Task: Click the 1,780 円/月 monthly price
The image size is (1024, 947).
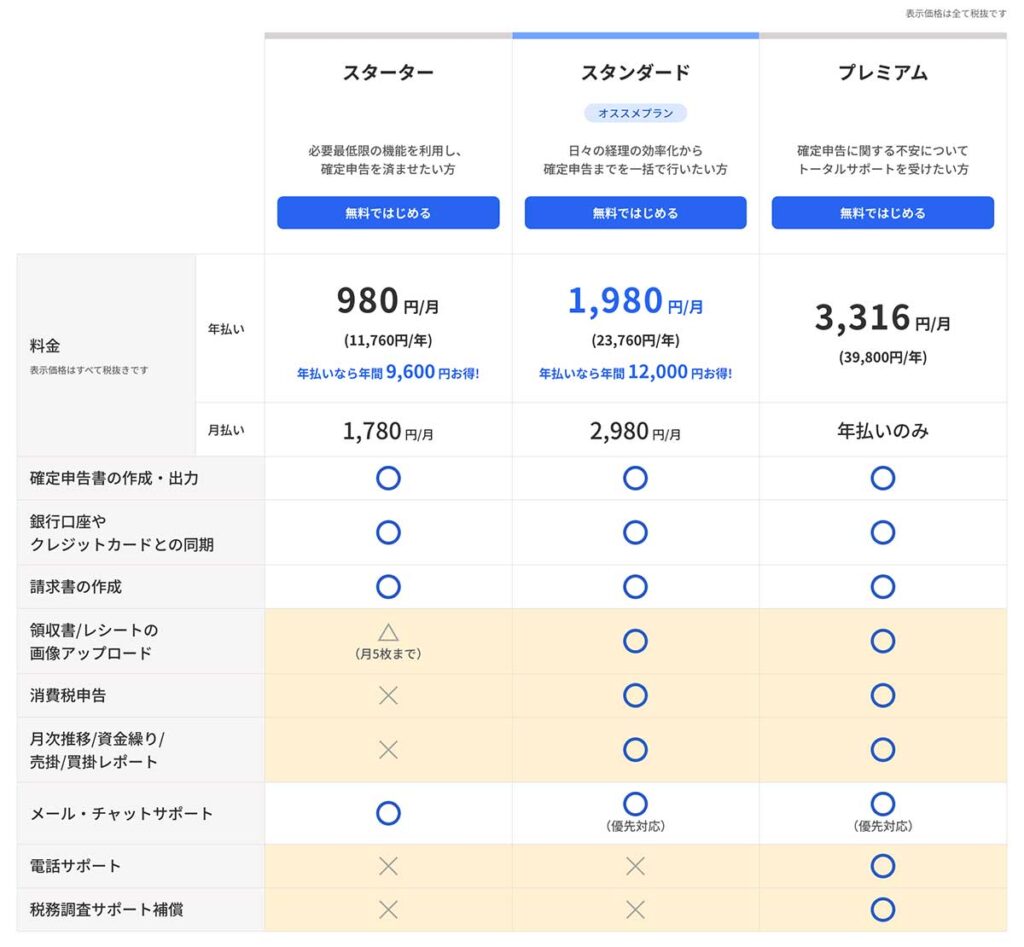Action: 388,431
